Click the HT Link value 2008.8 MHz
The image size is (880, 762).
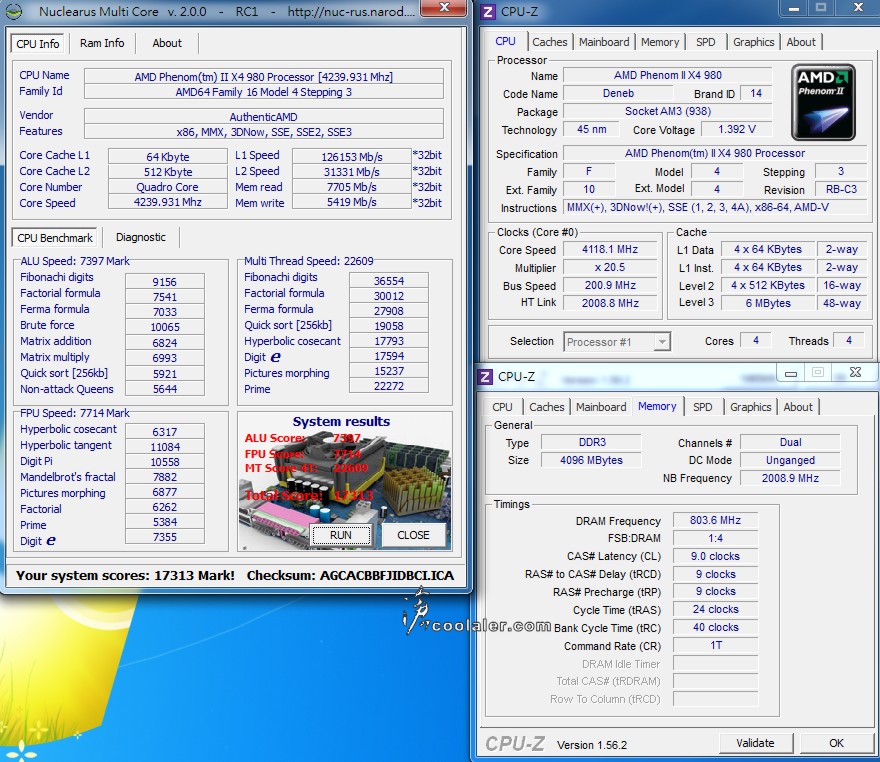click(610, 303)
